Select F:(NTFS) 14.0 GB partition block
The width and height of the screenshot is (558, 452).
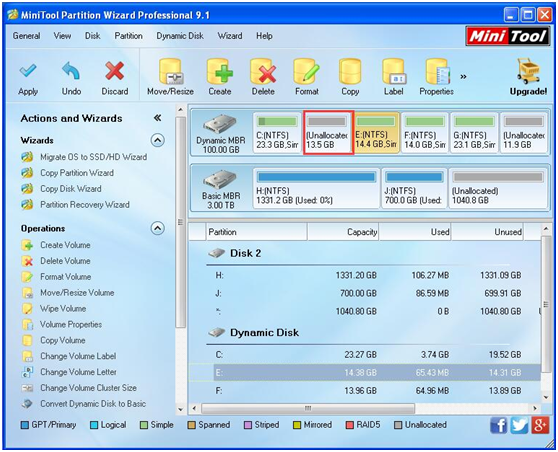(x=425, y=133)
